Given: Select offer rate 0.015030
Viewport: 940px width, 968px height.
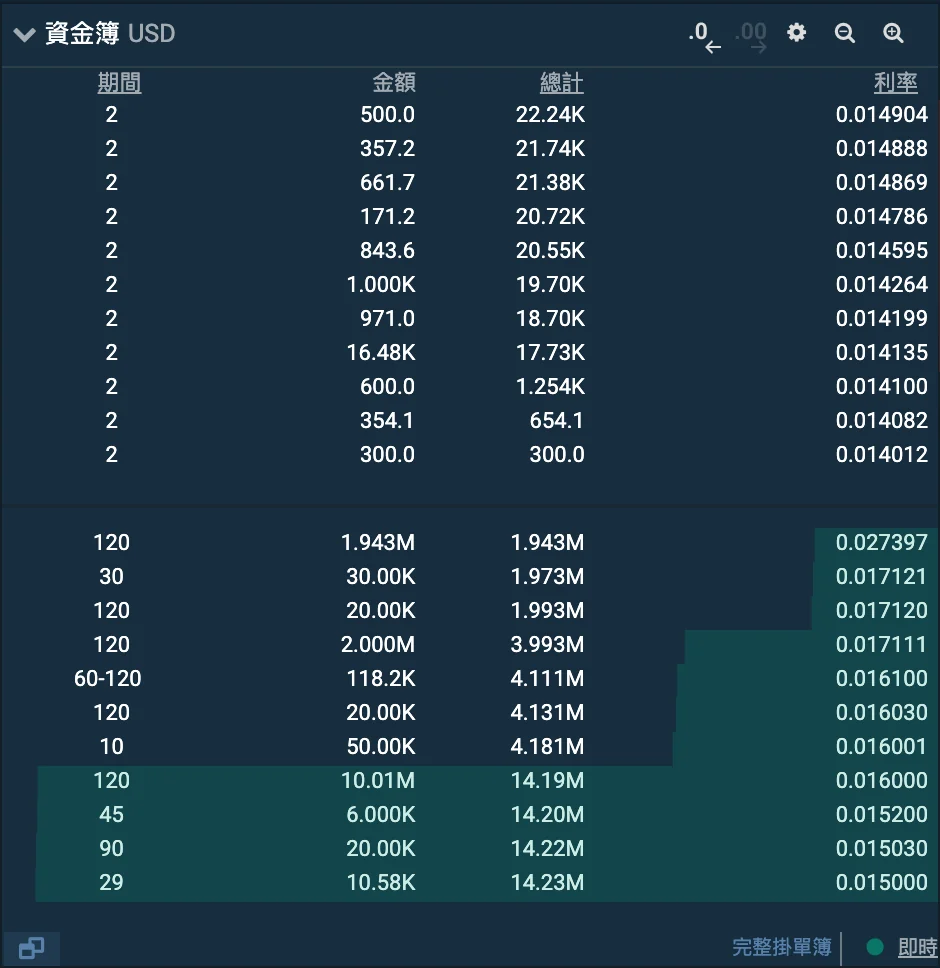Looking at the screenshot, I should click(x=881, y=848).
